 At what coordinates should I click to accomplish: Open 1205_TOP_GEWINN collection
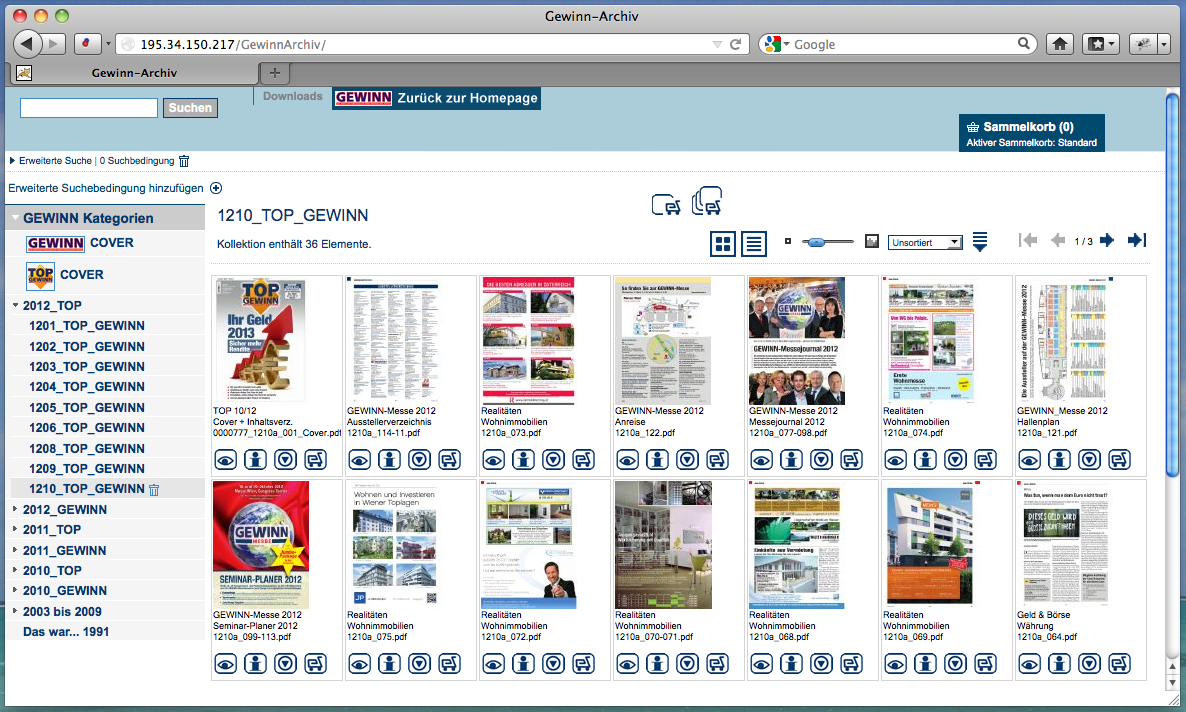point(87,407)
